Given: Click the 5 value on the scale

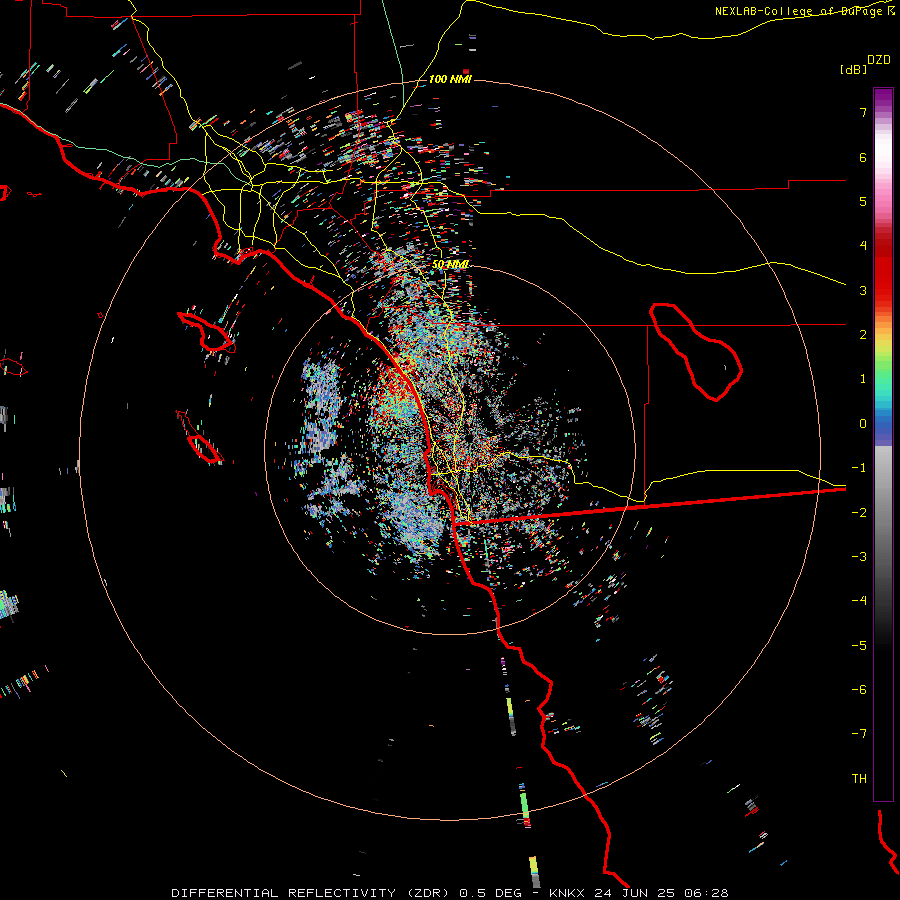Looking at the screenshot, I should pyautogui.click(x=863, y=201).
